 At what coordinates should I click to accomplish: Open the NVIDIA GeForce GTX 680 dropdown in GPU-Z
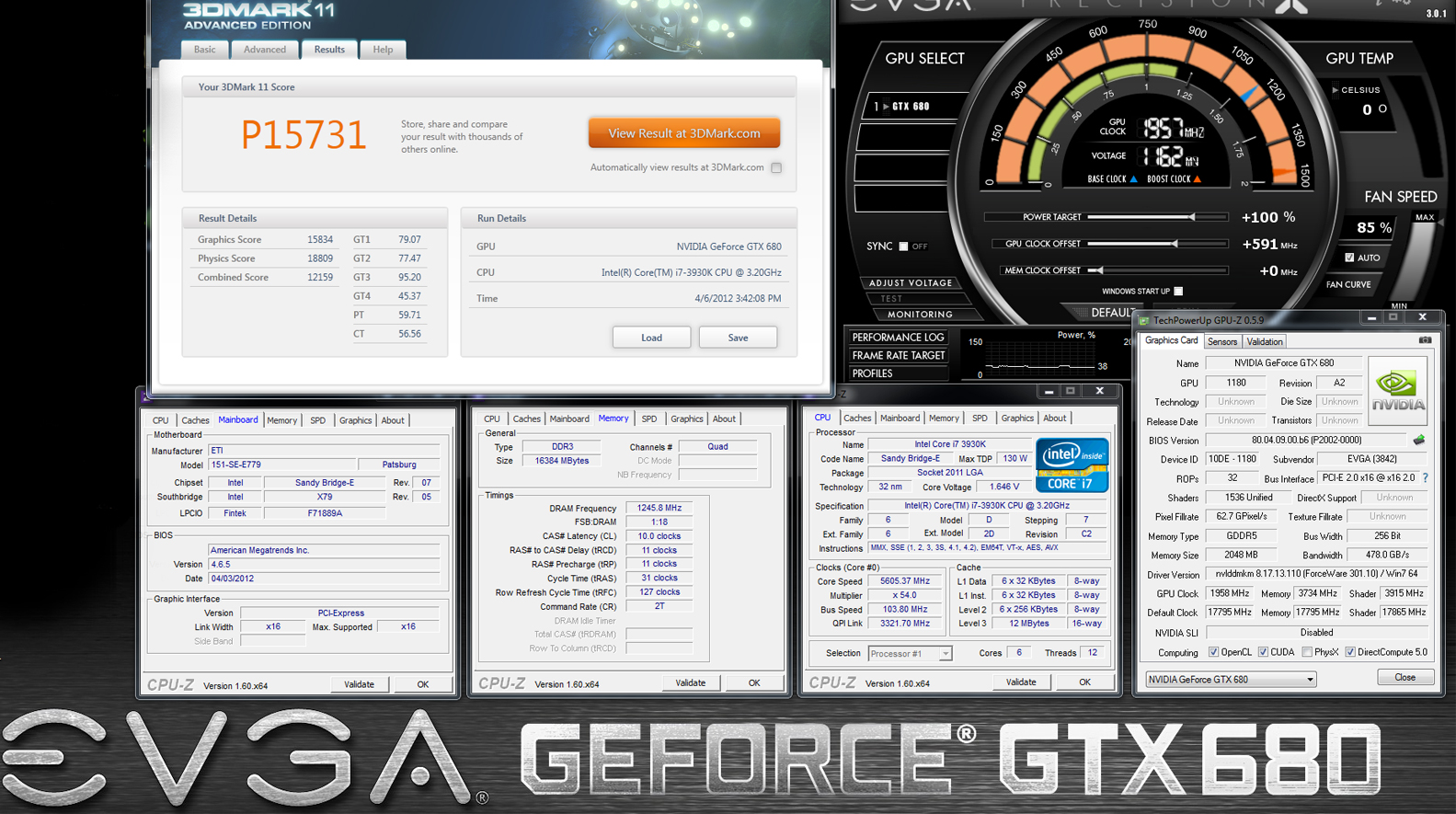click(1231, 680)
